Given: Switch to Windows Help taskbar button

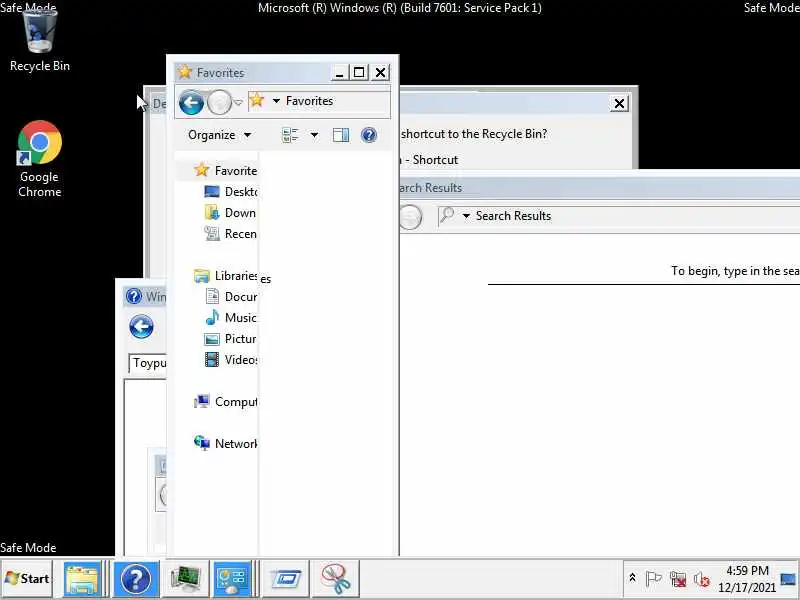Looking at the screenshot, I should point(136,579).
